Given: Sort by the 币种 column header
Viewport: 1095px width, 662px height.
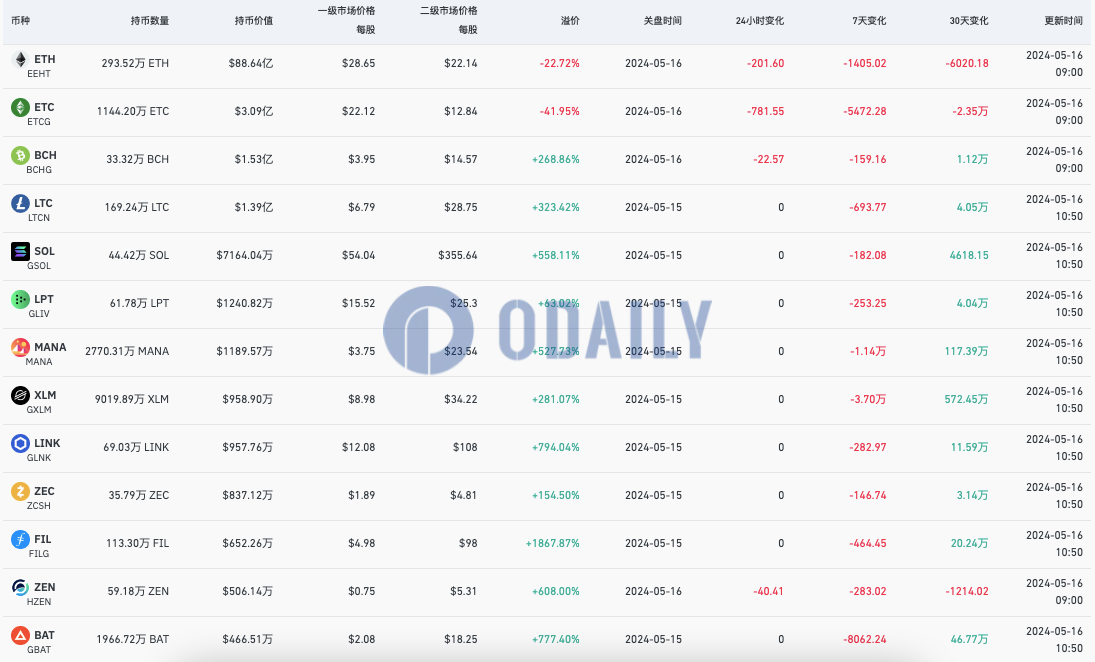Looking at the screenshot, I should click(x=20, y=20).
